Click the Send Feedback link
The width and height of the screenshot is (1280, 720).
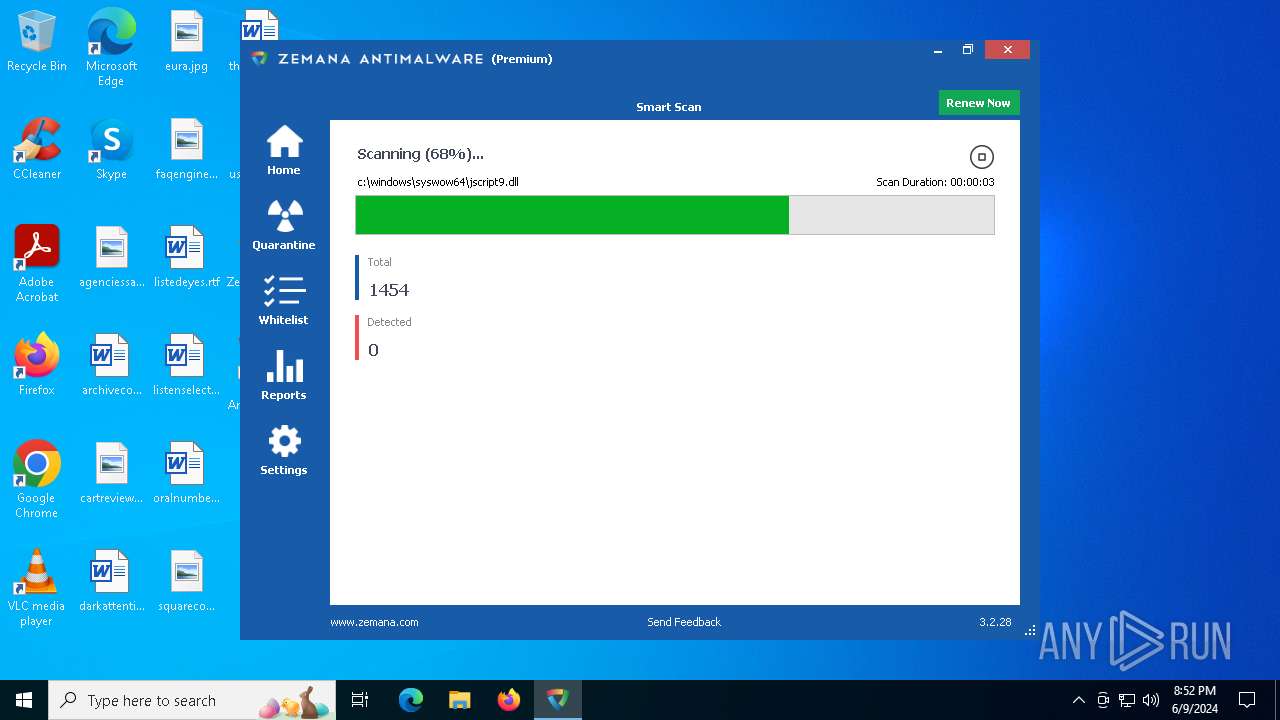[x=684, y=622]
